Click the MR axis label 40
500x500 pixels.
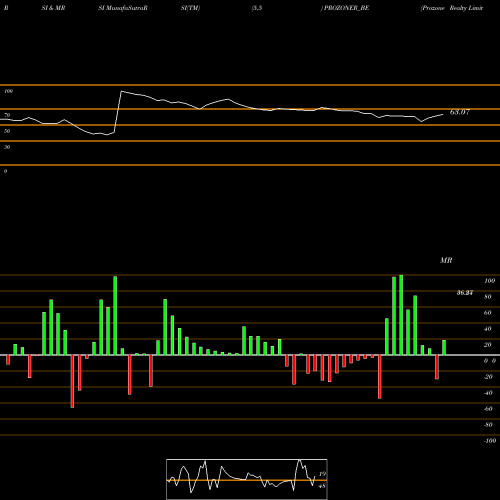(487, 329)
